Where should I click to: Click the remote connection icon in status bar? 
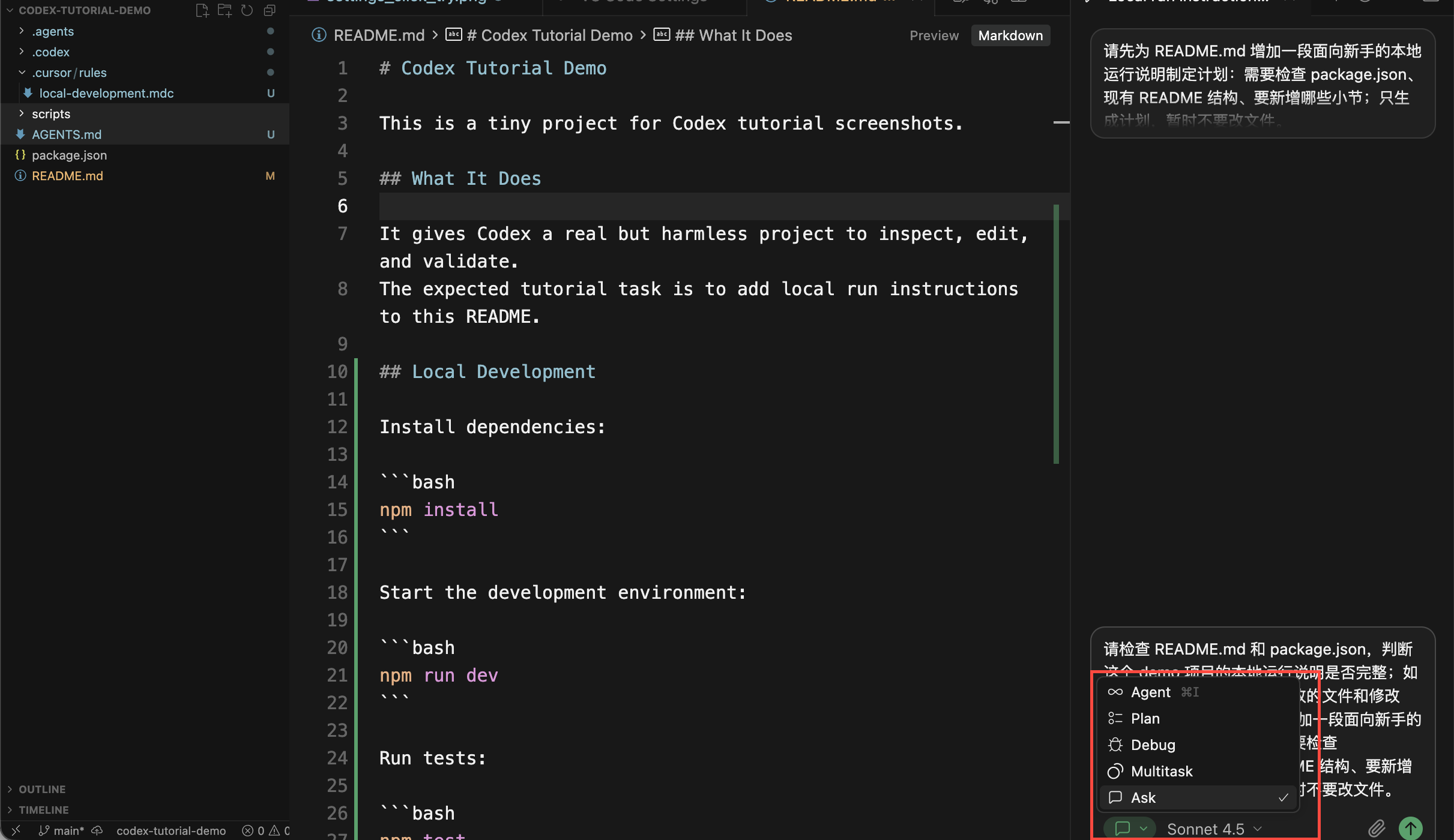click(x=16, y=830)
